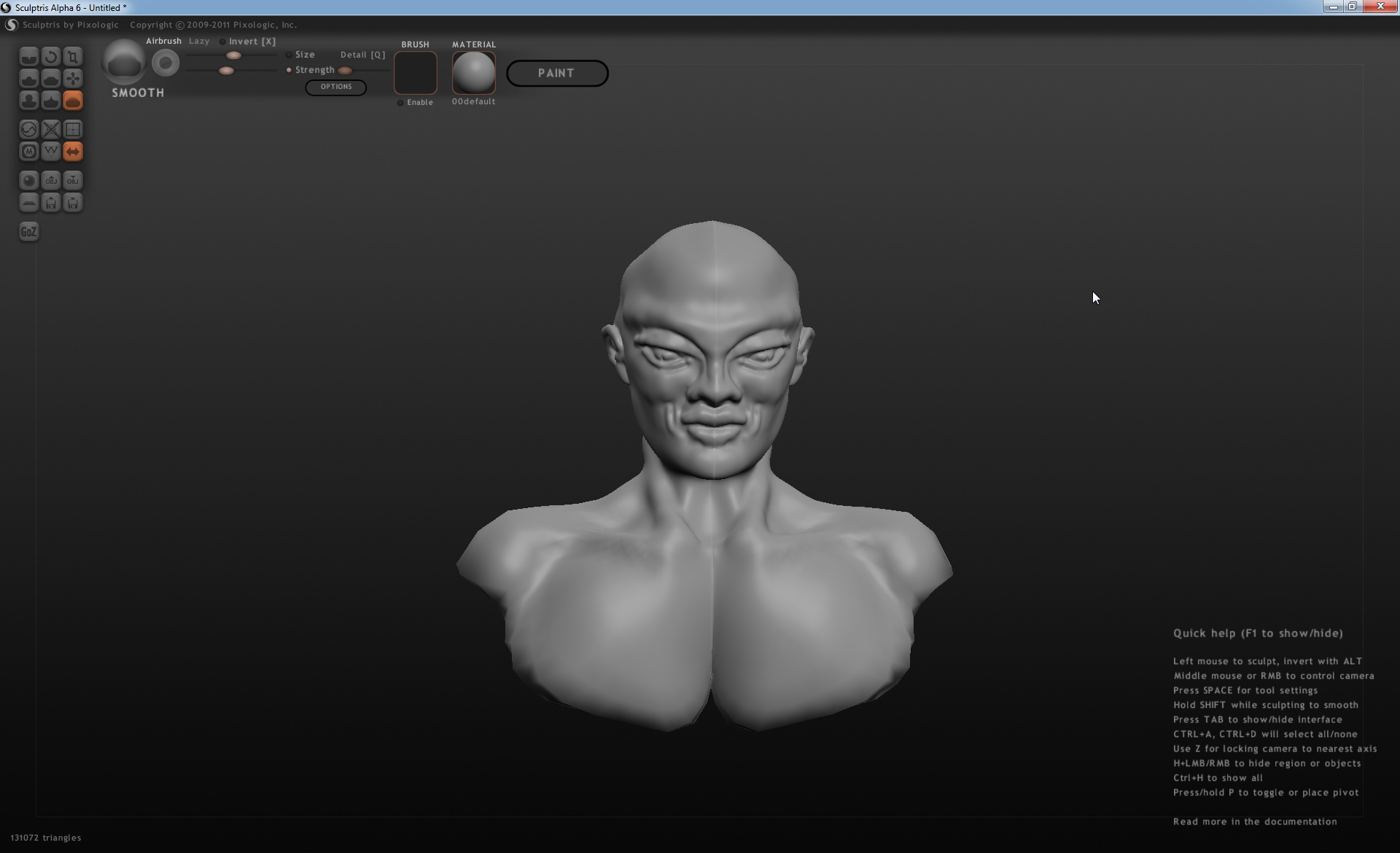Switch to PAINT mode
This screenshot has height=853, width=1400.
pos(557,73)
